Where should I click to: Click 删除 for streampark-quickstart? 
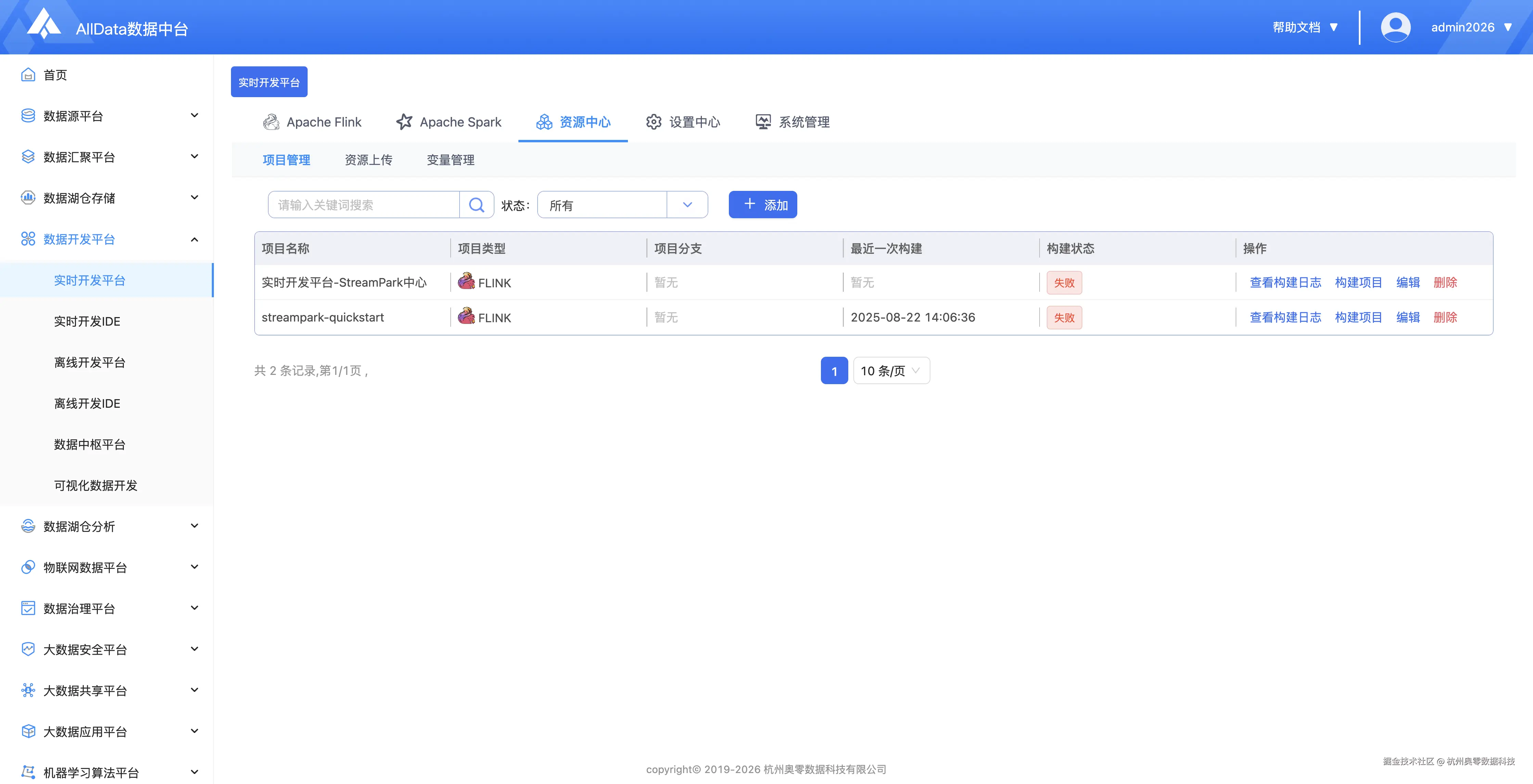(1445, 317)
